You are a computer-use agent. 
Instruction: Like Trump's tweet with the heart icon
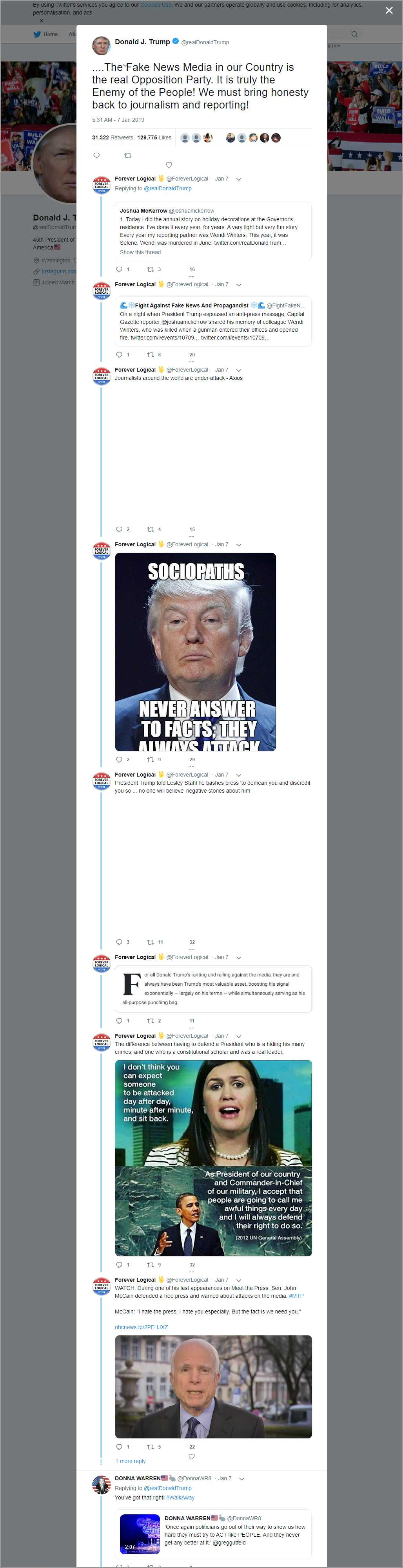[x=169, y=165]
